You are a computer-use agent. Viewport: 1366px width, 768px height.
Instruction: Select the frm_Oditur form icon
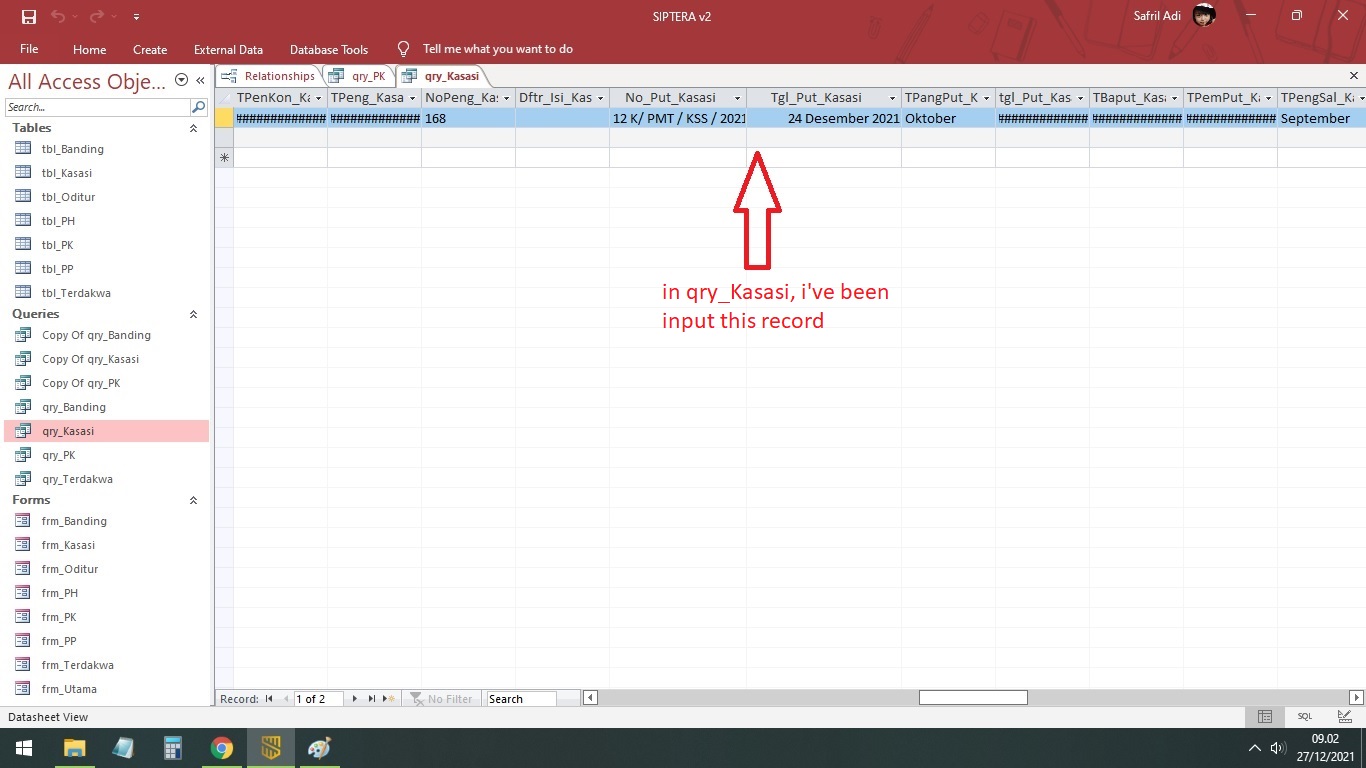(23, 569)
